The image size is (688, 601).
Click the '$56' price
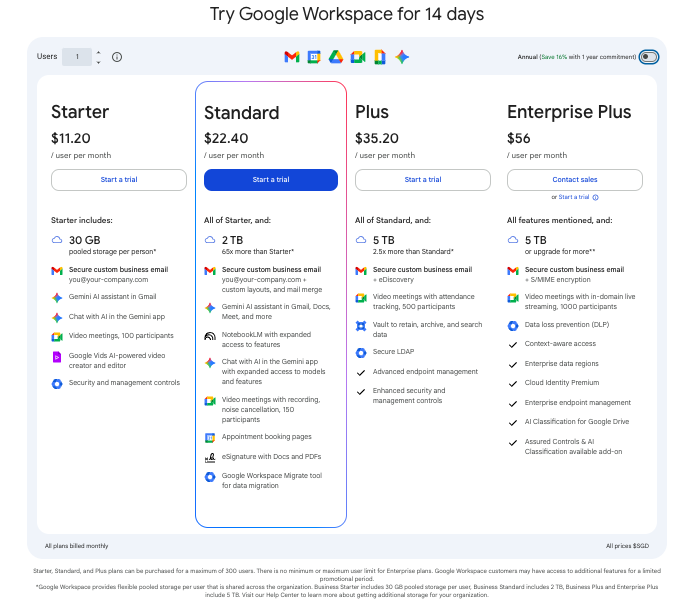519,138
